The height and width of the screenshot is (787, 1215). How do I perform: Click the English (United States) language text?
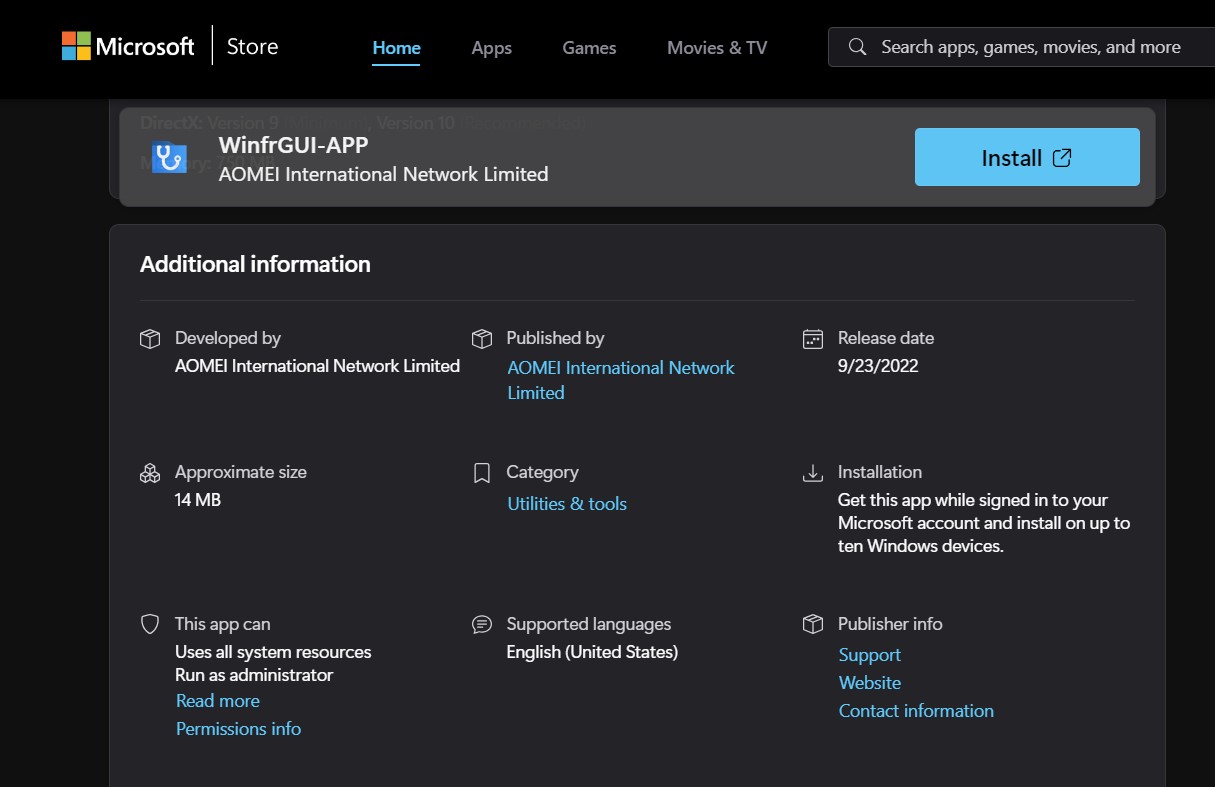click(592, 652)
